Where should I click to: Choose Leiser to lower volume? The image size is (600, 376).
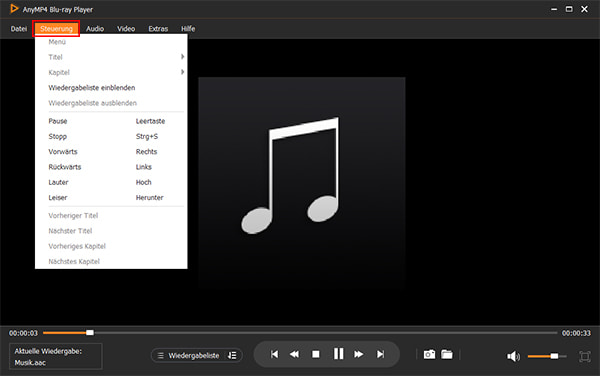(111, 197)
